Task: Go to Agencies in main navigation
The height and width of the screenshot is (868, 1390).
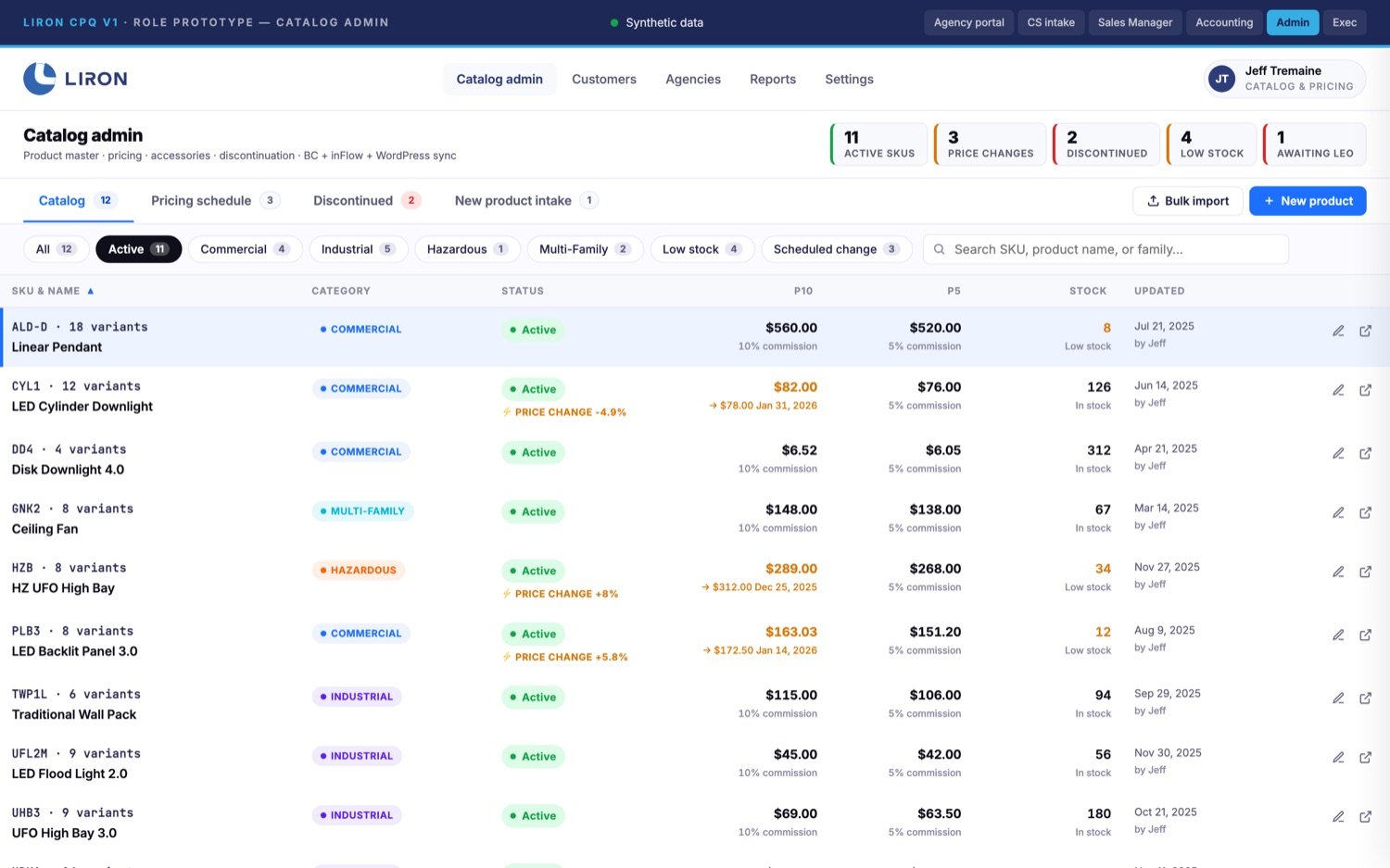Action: pos(693,79)
